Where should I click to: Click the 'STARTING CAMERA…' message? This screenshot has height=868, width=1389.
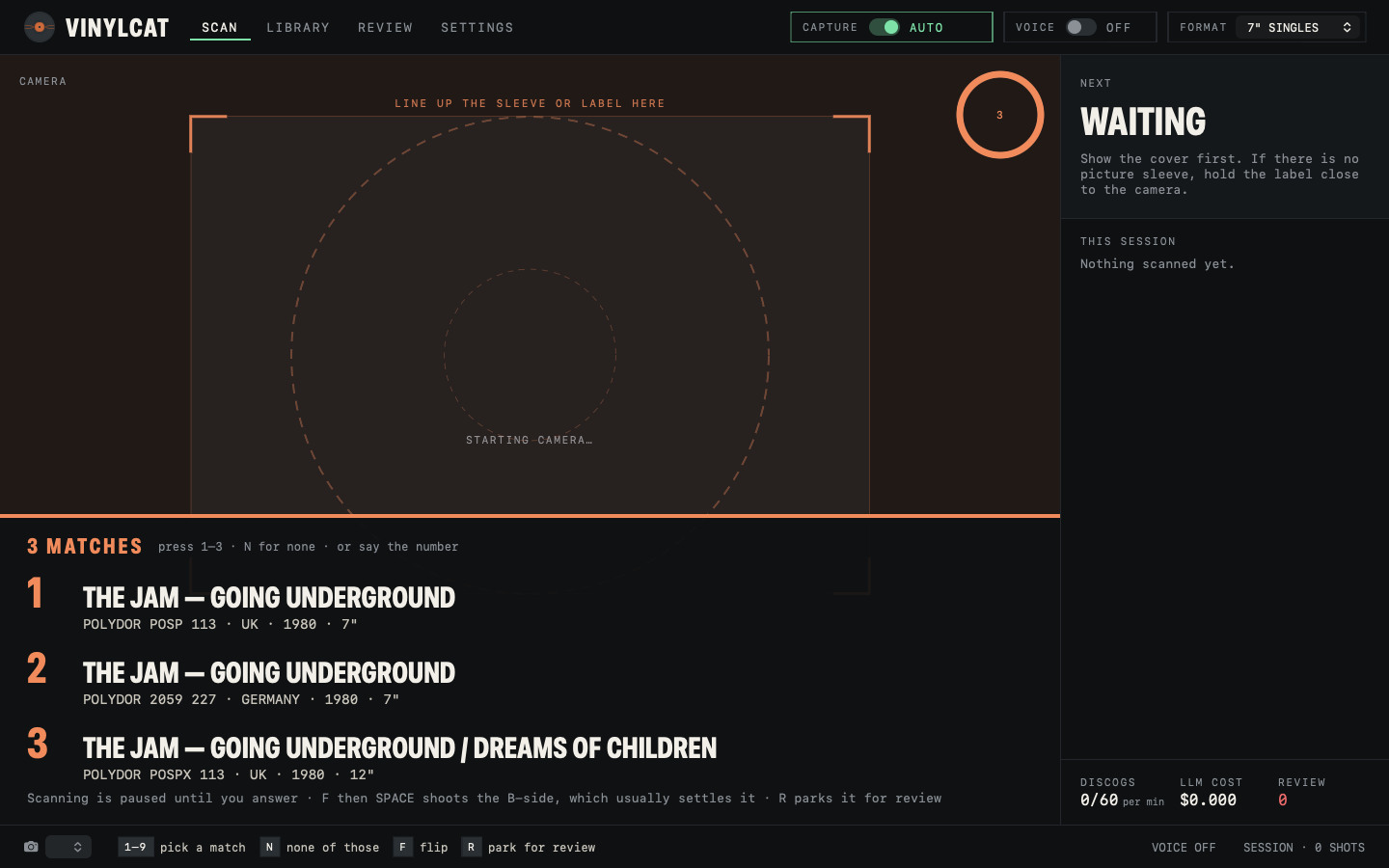point(530,440)
